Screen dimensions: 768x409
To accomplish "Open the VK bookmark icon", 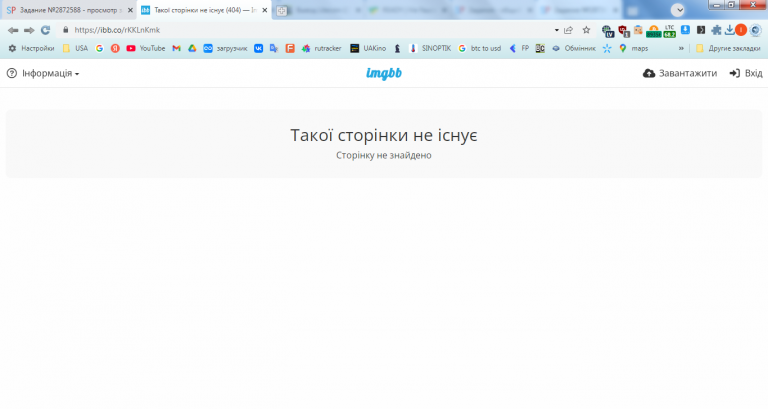I will pyautogui.click(x=258, y=48).
